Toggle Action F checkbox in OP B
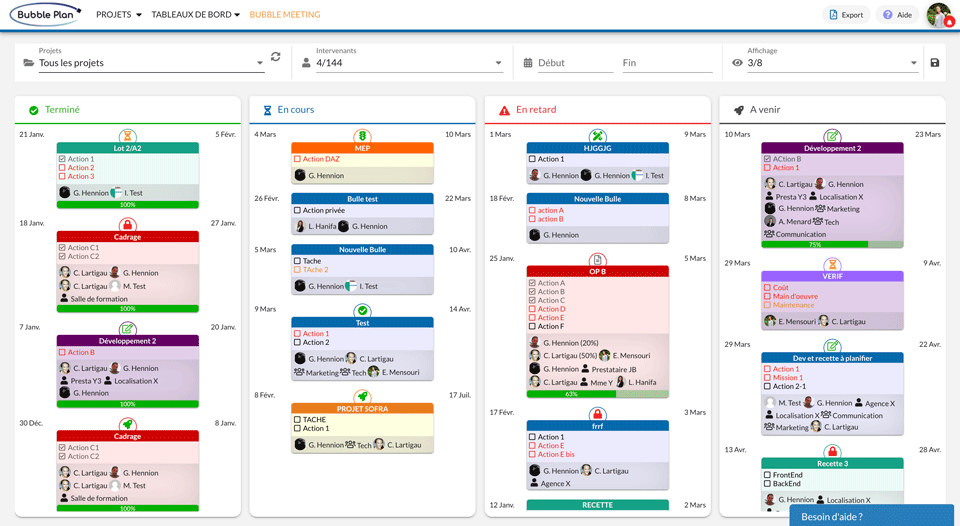Image resolution: width=960 pixels, height=526 pixels. tap(532, 326)
